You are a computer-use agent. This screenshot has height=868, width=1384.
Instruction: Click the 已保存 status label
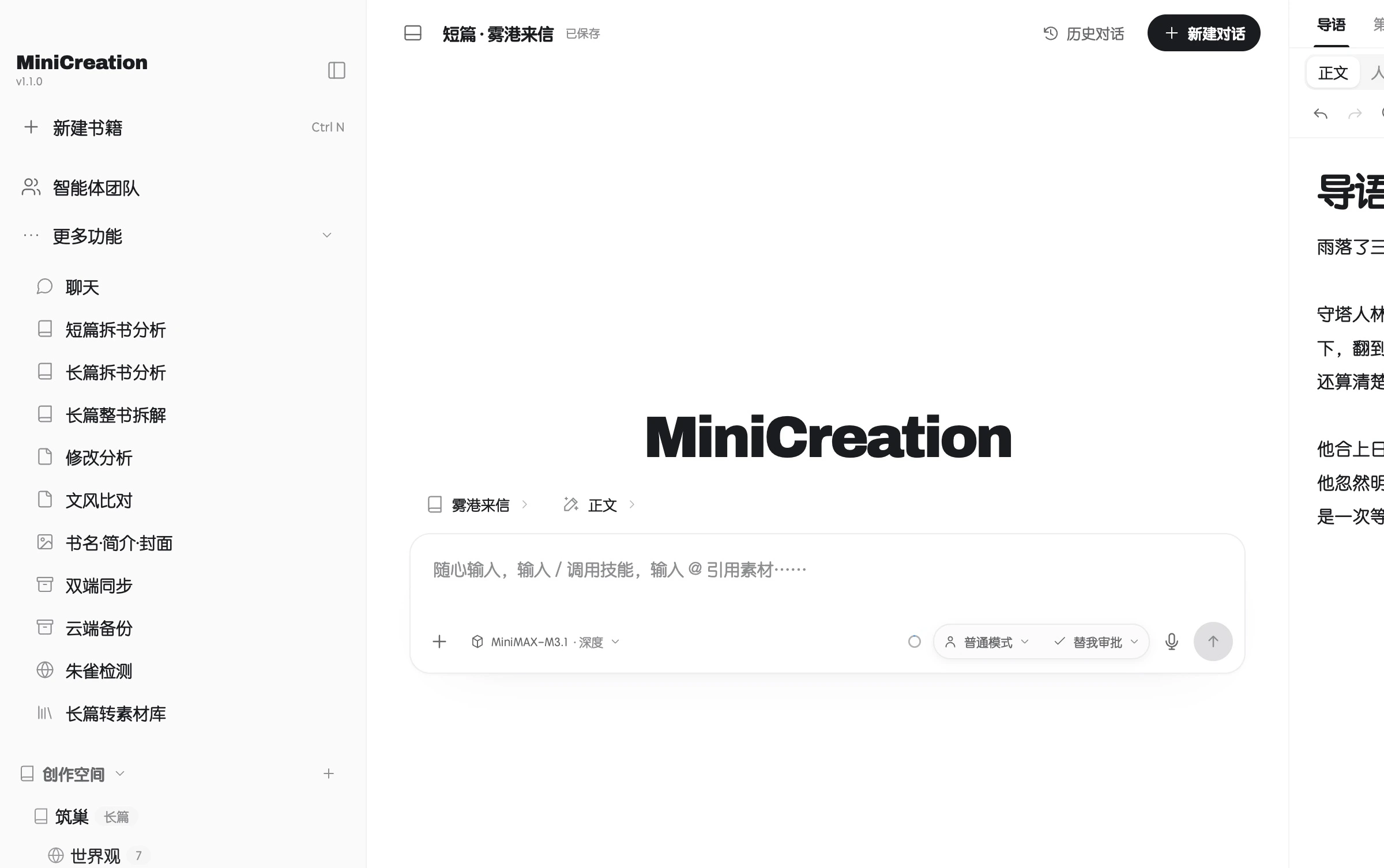point(582,33)
